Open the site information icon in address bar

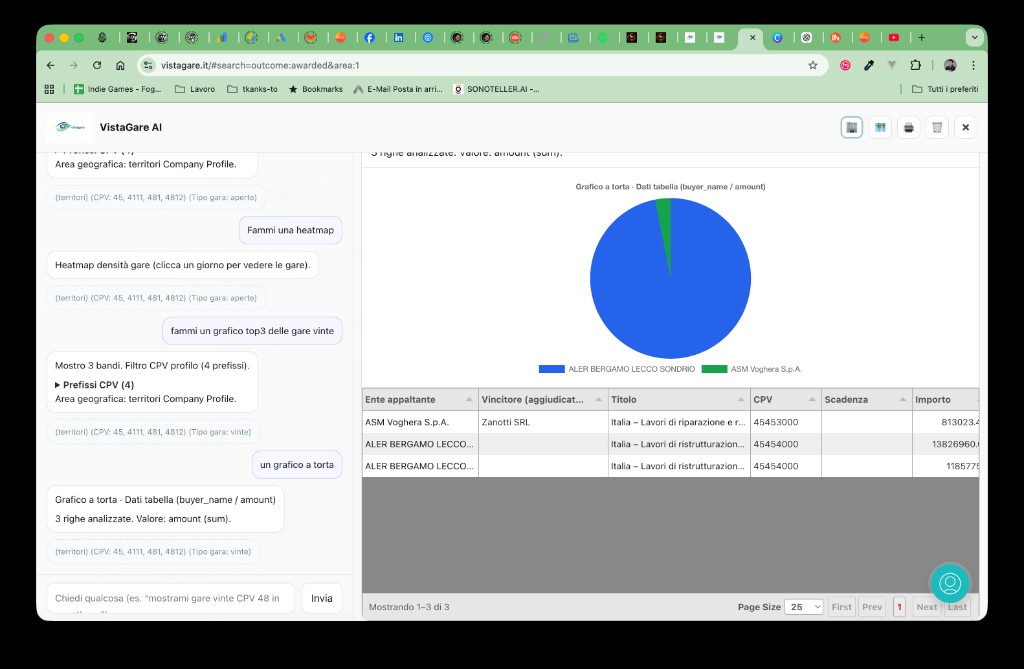[148, 65]
